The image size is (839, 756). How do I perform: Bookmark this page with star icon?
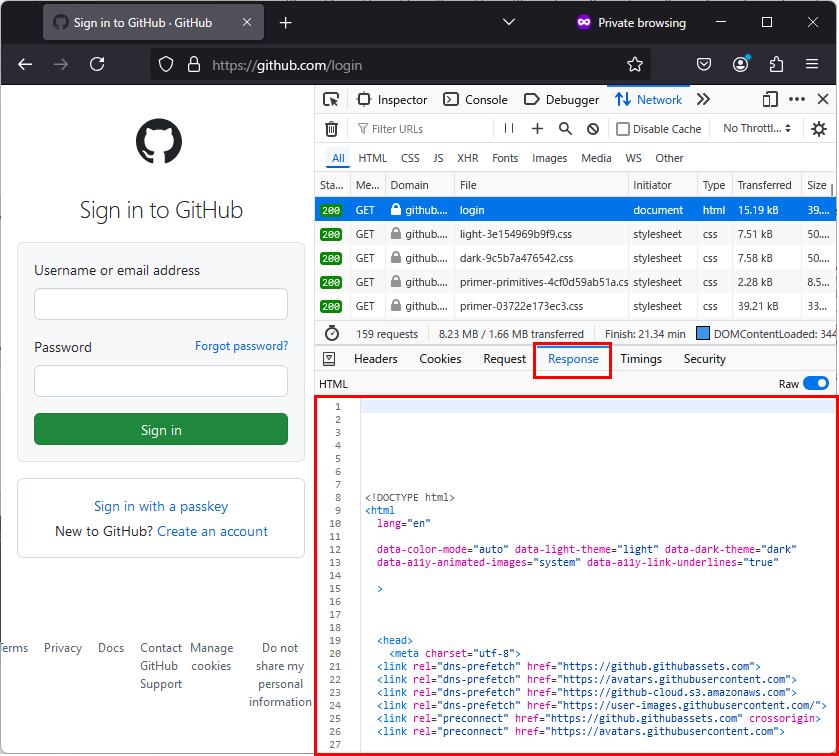tap(635, 64)
